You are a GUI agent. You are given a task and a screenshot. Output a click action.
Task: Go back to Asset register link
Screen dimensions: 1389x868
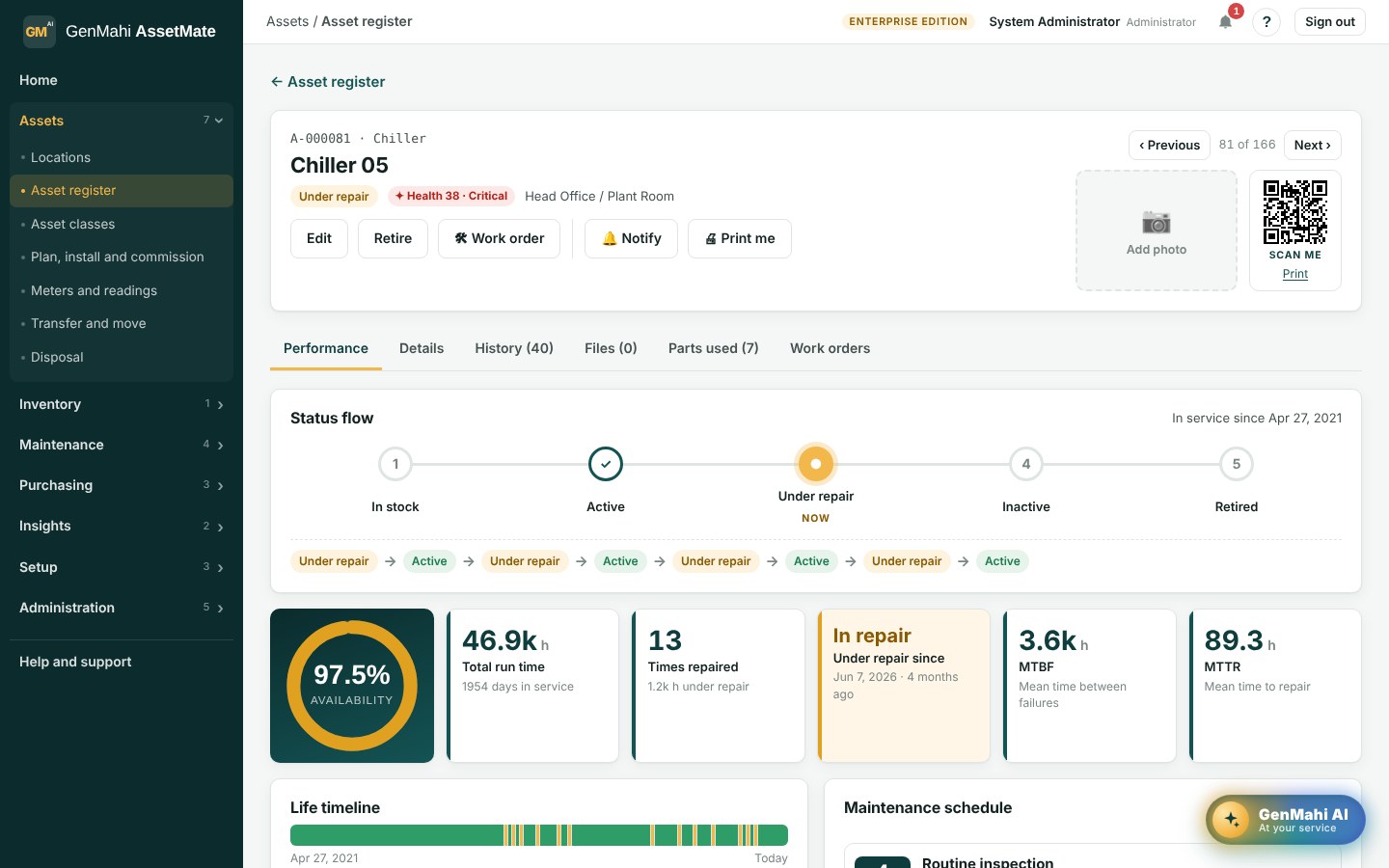328,82
